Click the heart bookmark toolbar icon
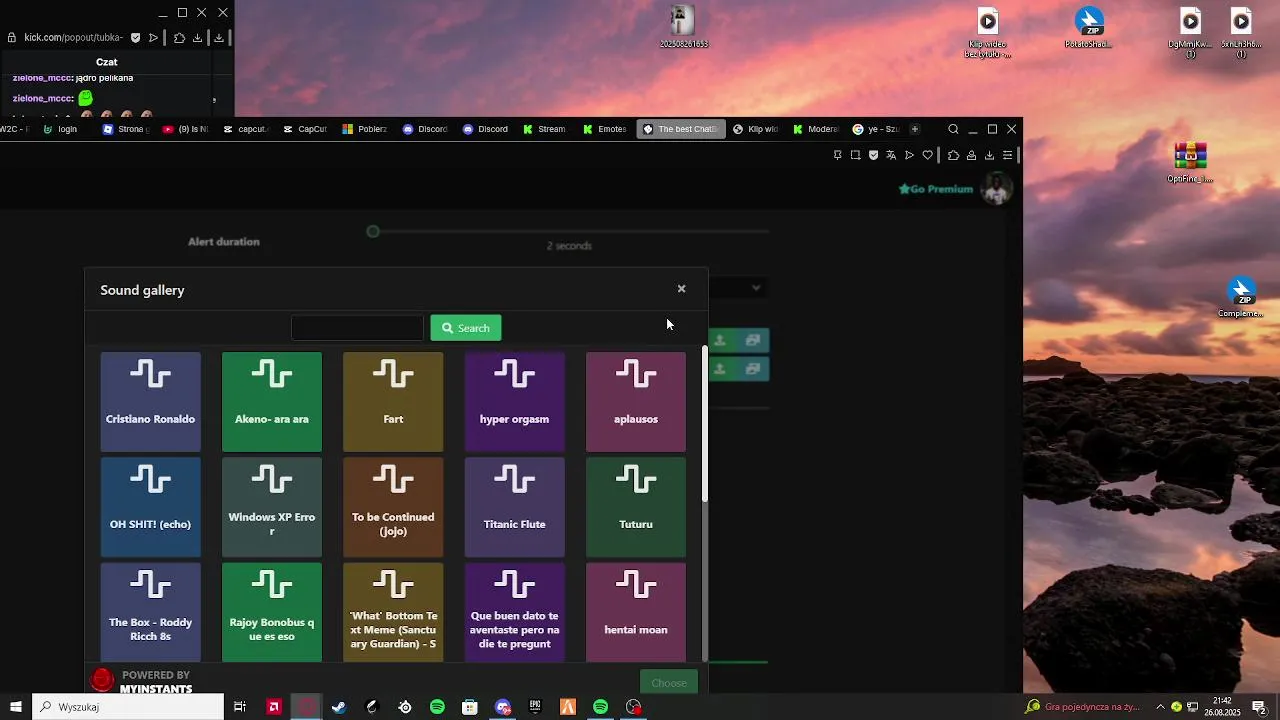Screen dimensions: 1280x720 pyautogui.click(x=927, y=155)
